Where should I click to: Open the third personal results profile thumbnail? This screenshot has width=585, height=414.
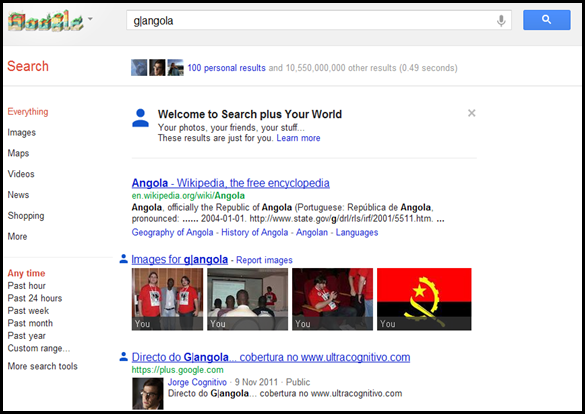tap(175, 68)
